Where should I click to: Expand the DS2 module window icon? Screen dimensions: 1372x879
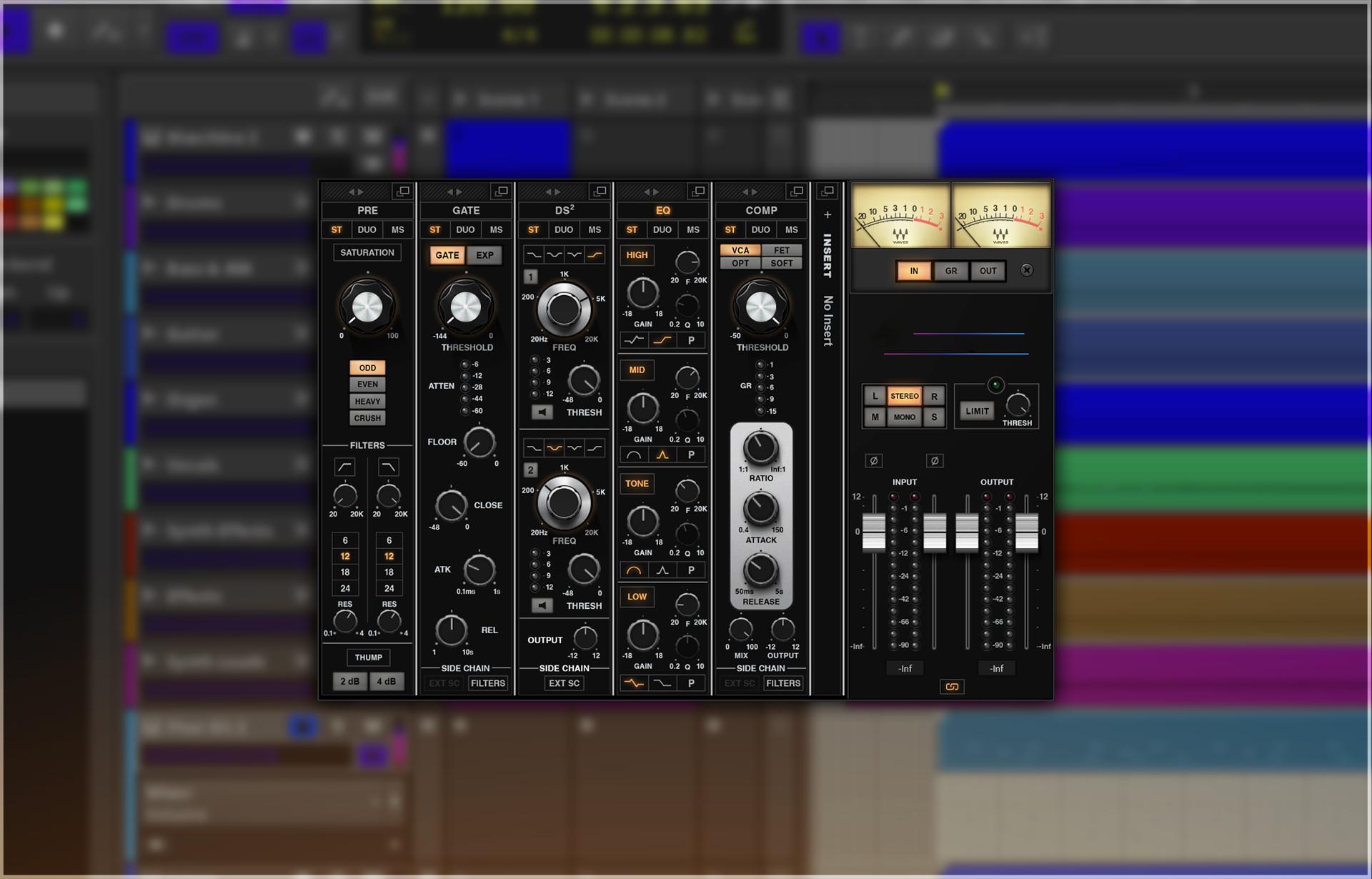600,192
